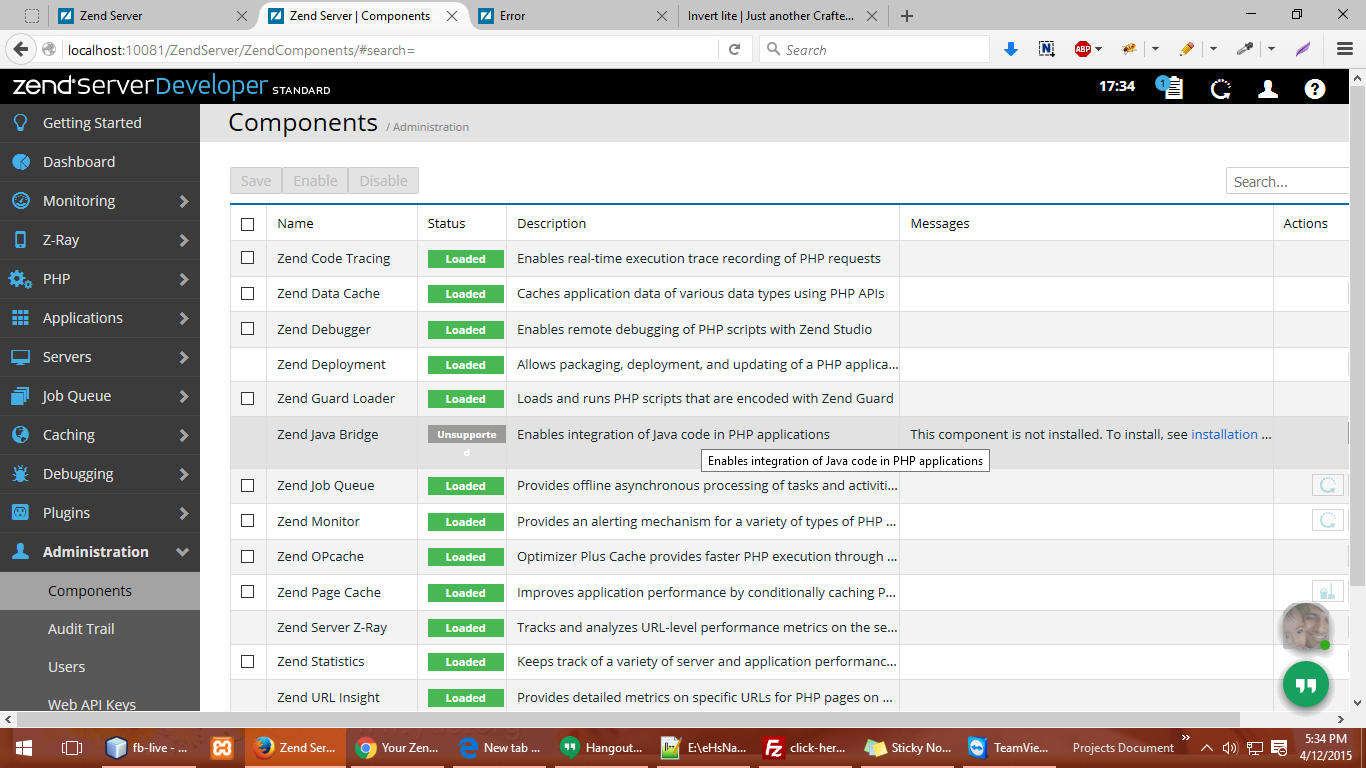Open XAMPP from the taskbar
Screen dimensions: 1366x768
(222, 747)
